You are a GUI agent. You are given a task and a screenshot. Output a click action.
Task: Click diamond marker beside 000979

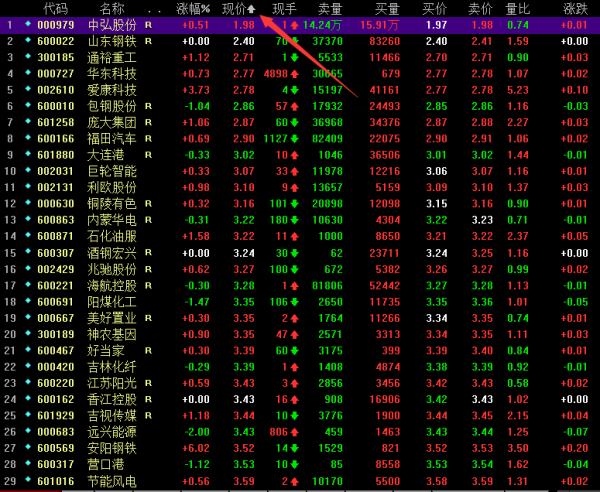(x=28, y=24)
